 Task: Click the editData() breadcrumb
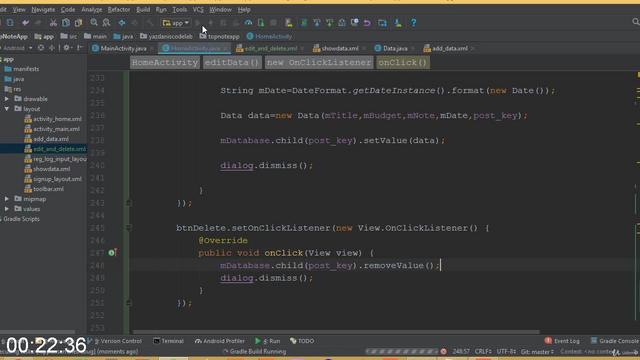(232, 62)
